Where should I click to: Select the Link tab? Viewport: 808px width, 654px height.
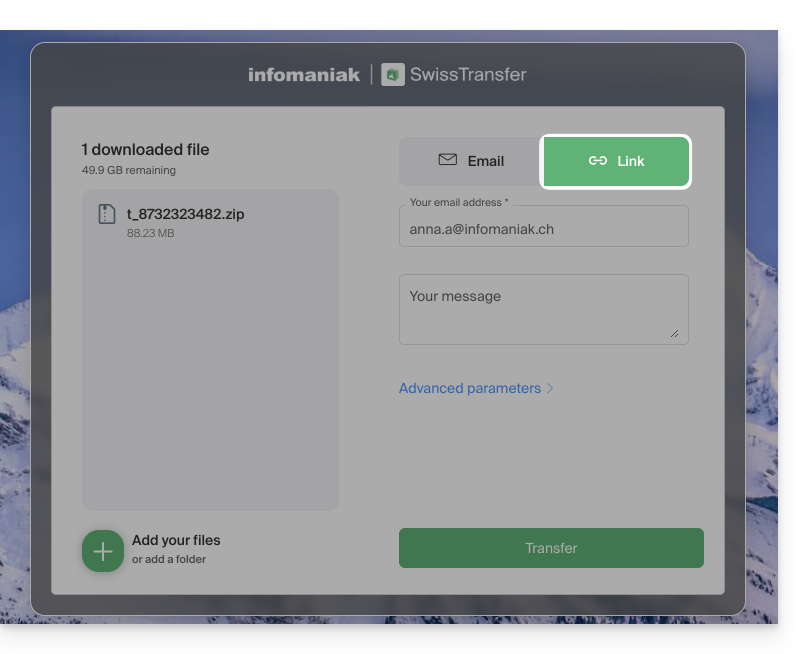pyautogui.click(x=616, y=161)
